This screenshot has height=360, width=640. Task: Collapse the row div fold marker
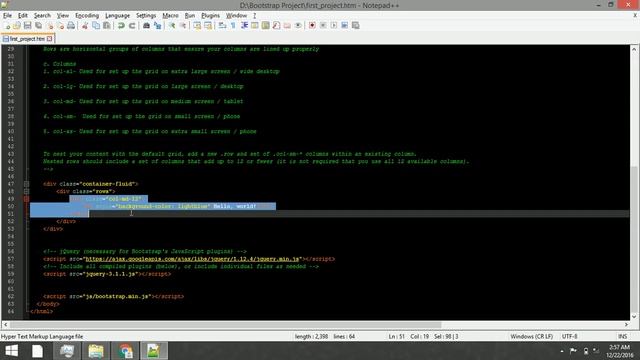27,191
